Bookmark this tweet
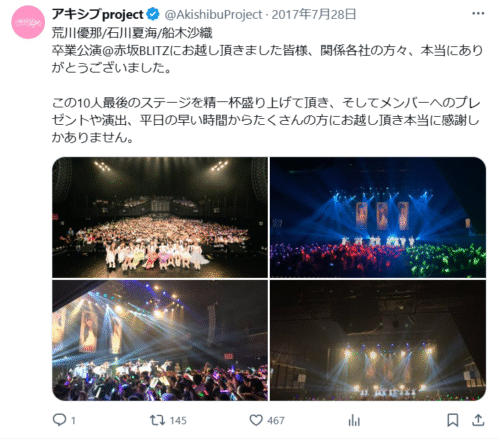 coord(453,420)
